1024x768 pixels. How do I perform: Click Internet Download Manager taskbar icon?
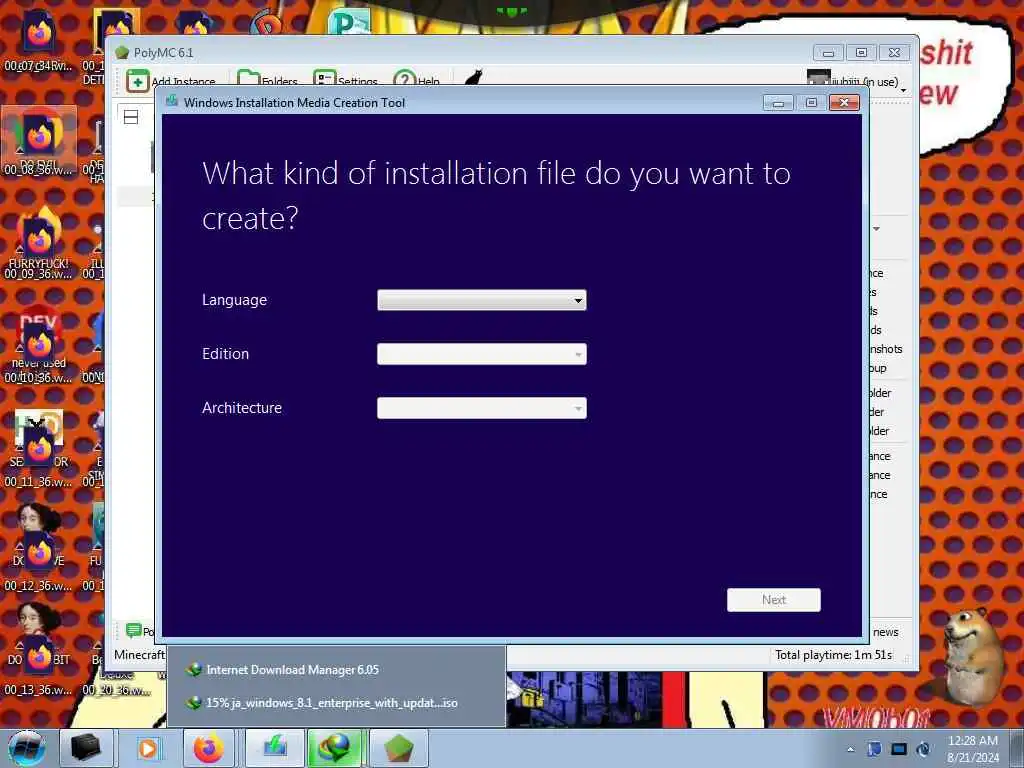pos(335,748)
